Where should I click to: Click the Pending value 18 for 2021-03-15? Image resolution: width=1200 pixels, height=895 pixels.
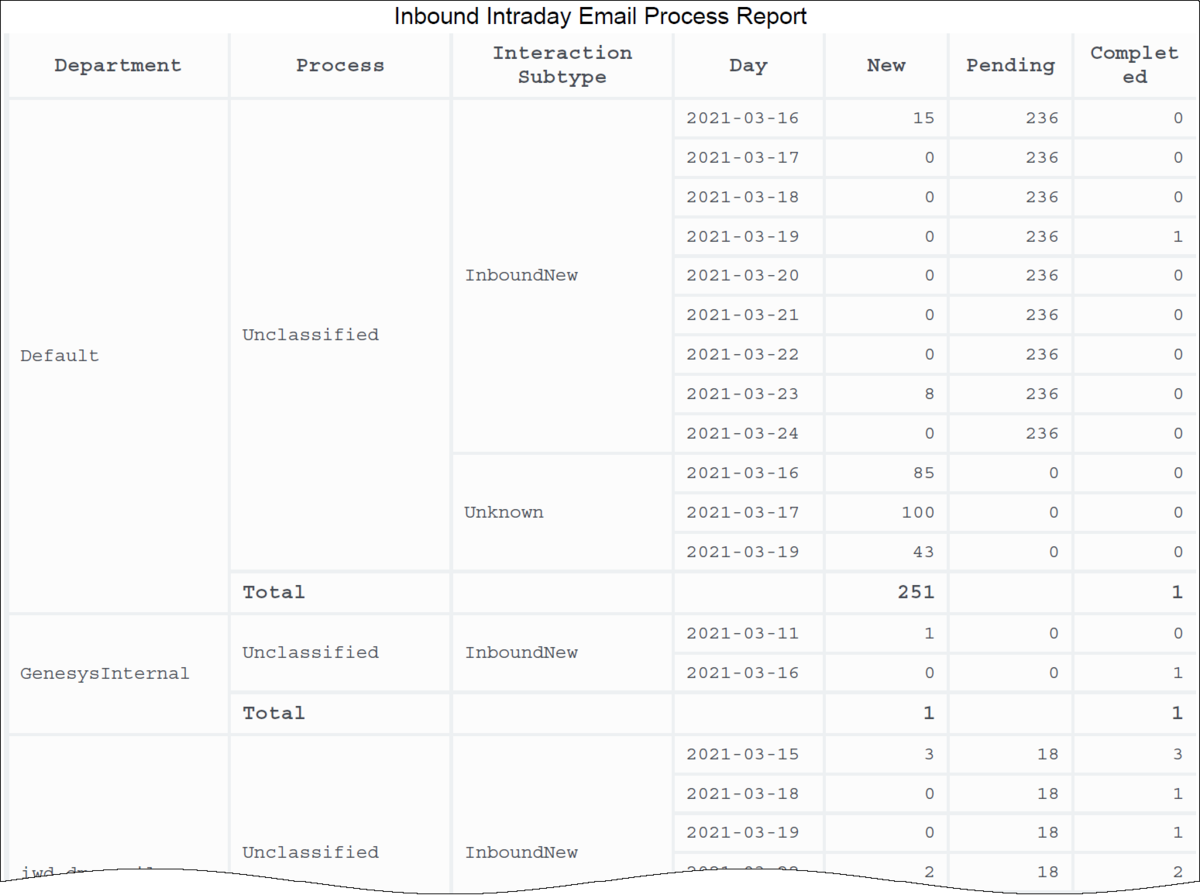point(1010,755)
